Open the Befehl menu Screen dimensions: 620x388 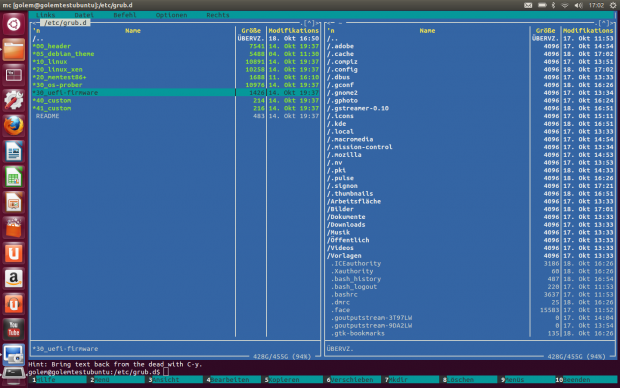pos(125,15)
